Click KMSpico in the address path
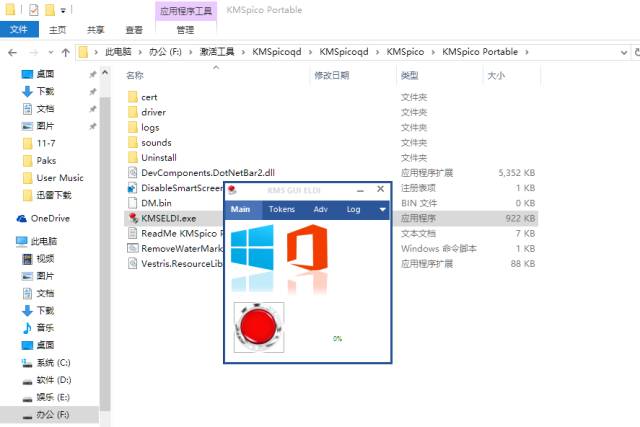Screen dimensions: 640x427 pyautogui.click(x=405, y=52)
